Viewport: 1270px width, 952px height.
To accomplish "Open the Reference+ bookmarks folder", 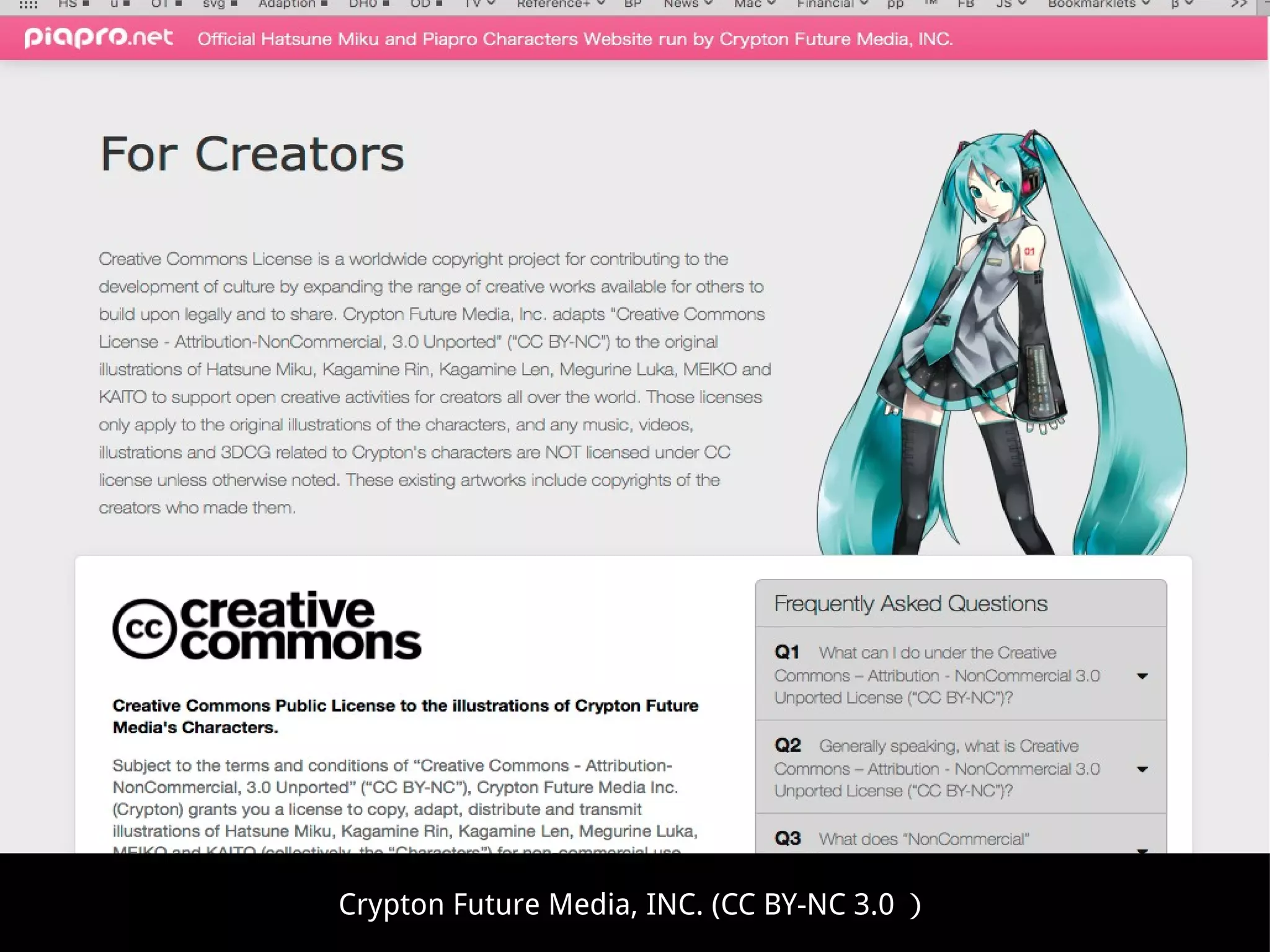I will click(561, 4).
